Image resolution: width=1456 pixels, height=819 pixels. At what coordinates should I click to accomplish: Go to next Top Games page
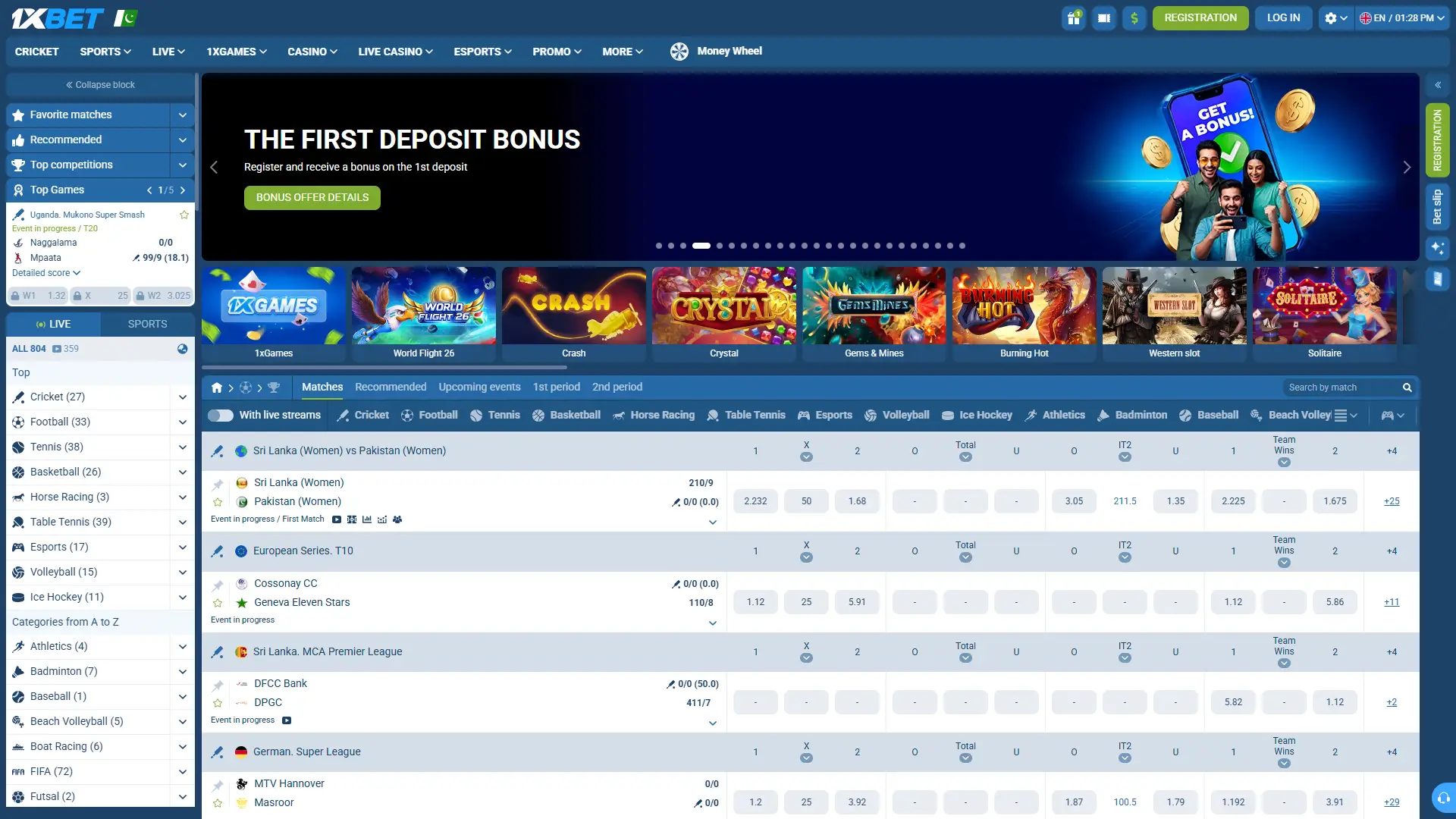(x=183, y=190)
